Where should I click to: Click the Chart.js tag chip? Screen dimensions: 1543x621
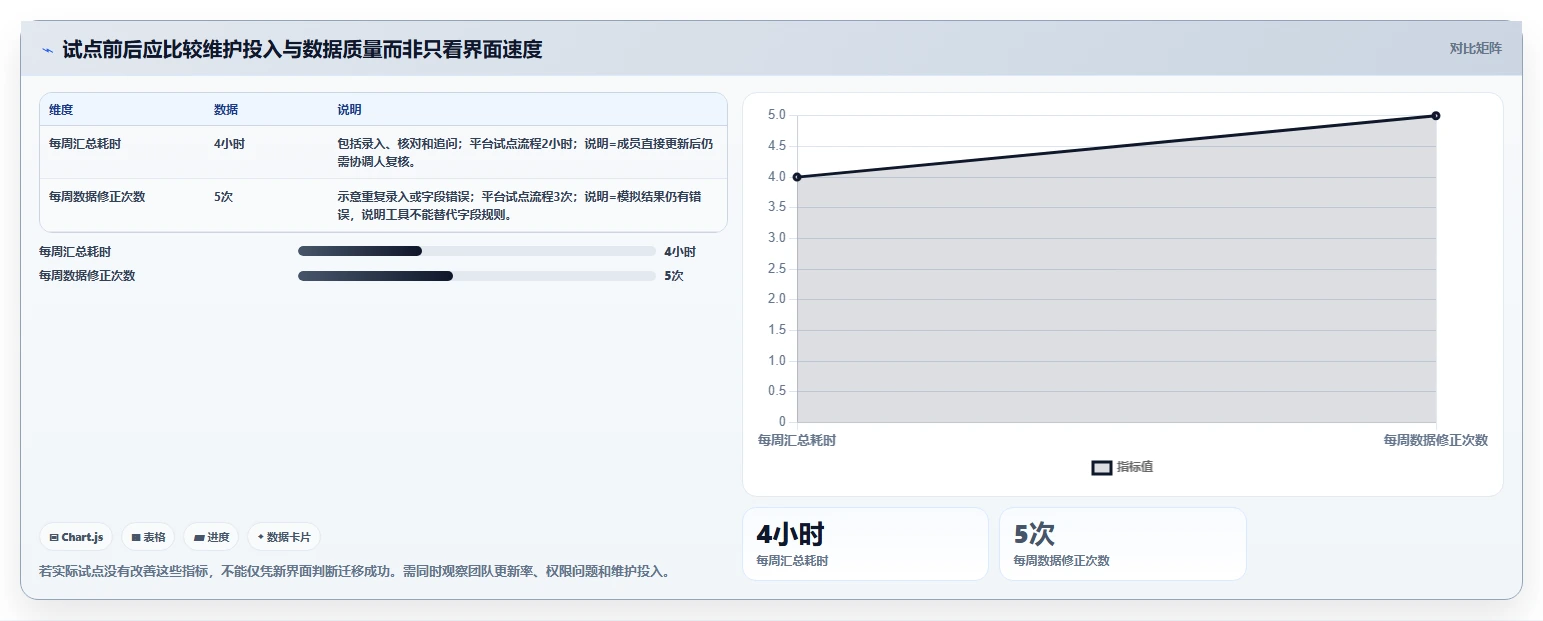pyautogui.click(x=77, y=537)
